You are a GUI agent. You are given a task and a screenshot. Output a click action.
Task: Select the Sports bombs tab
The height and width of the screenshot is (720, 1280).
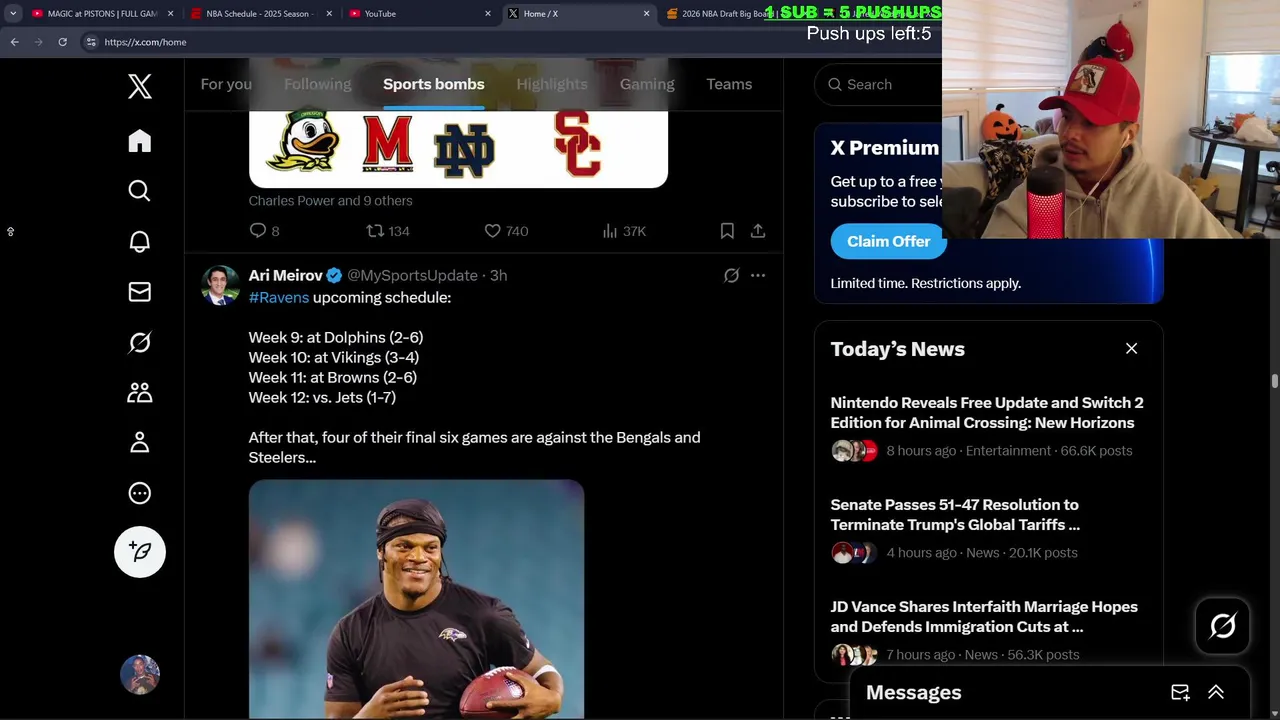433,84
